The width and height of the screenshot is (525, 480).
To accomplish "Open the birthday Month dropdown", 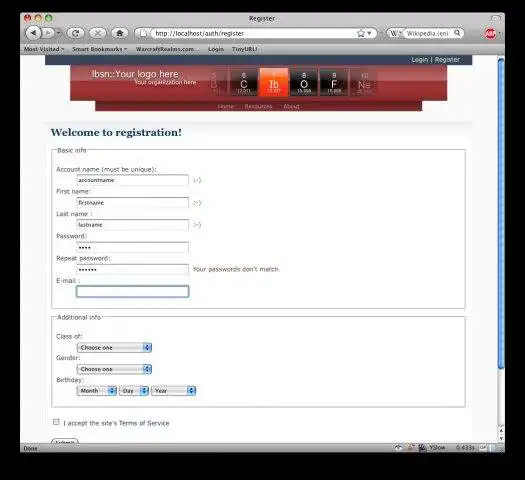I will tap(96, 391).
